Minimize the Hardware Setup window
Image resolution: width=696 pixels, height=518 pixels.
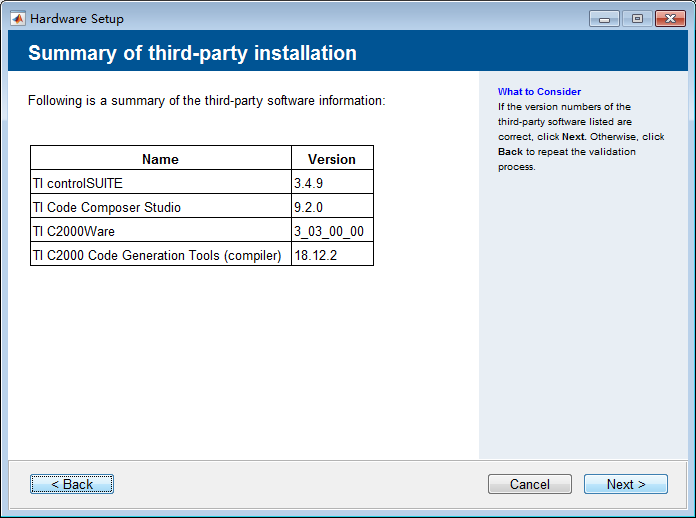click(x=604, y=19)
